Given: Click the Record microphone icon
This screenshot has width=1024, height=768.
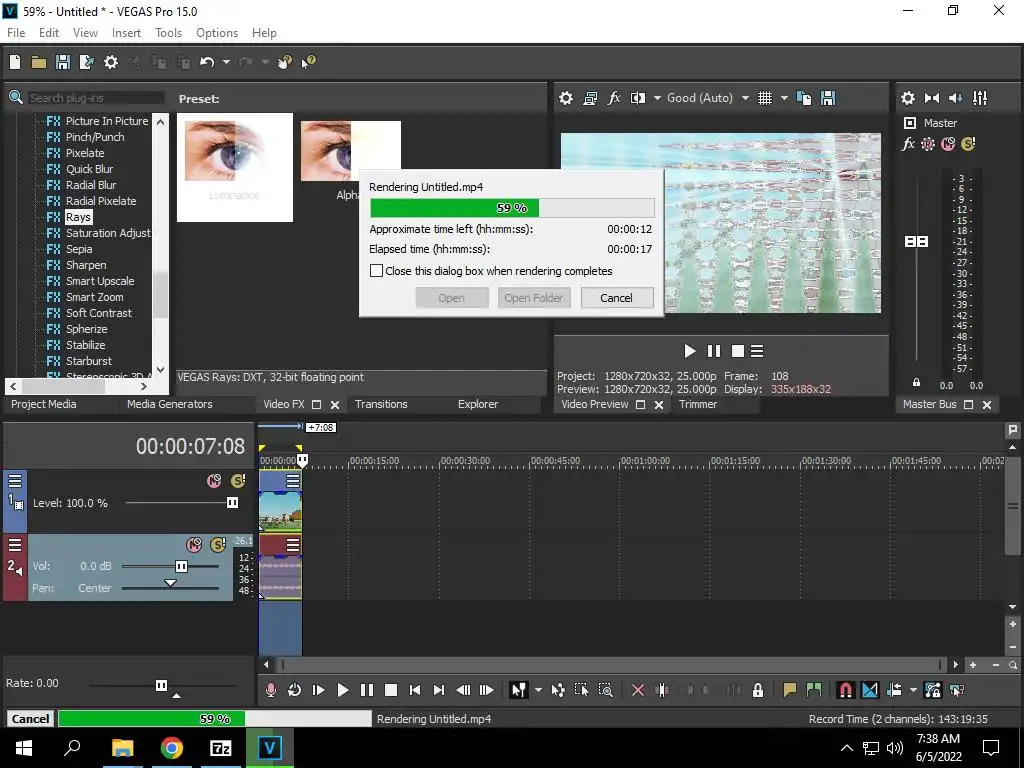Looking at the screenshot, I should 270,690.
